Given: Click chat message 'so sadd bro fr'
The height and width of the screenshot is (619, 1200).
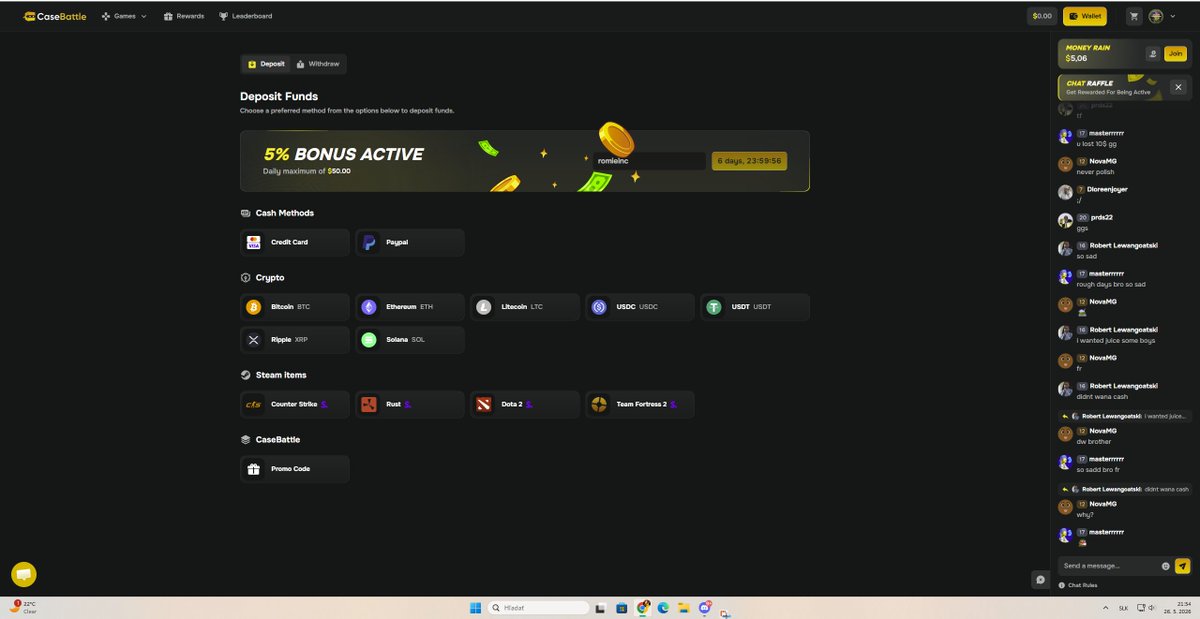Looking at the screenshot, I should pos(1100,469).
